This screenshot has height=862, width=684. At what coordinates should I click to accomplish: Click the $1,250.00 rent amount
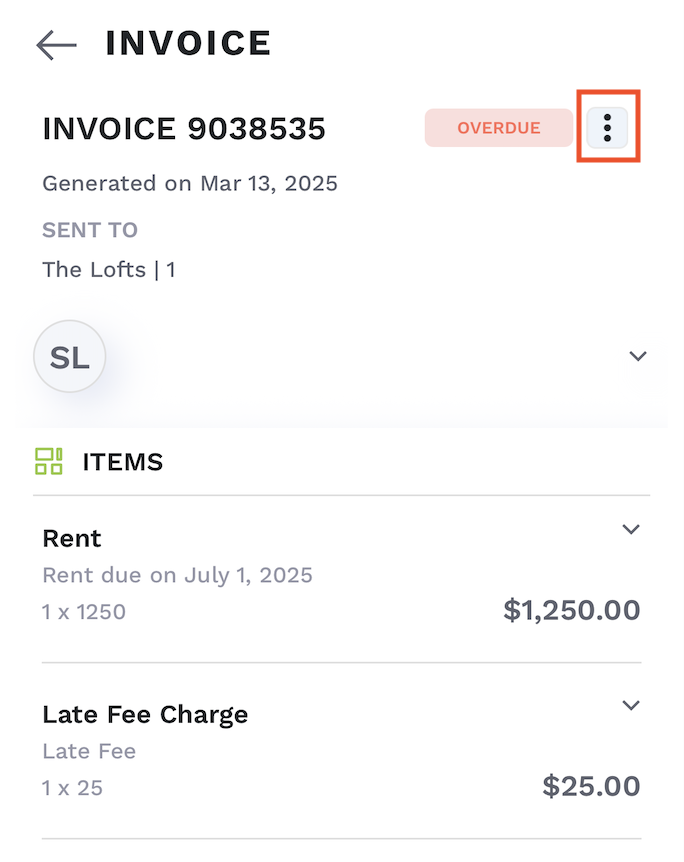pos(571,610)
